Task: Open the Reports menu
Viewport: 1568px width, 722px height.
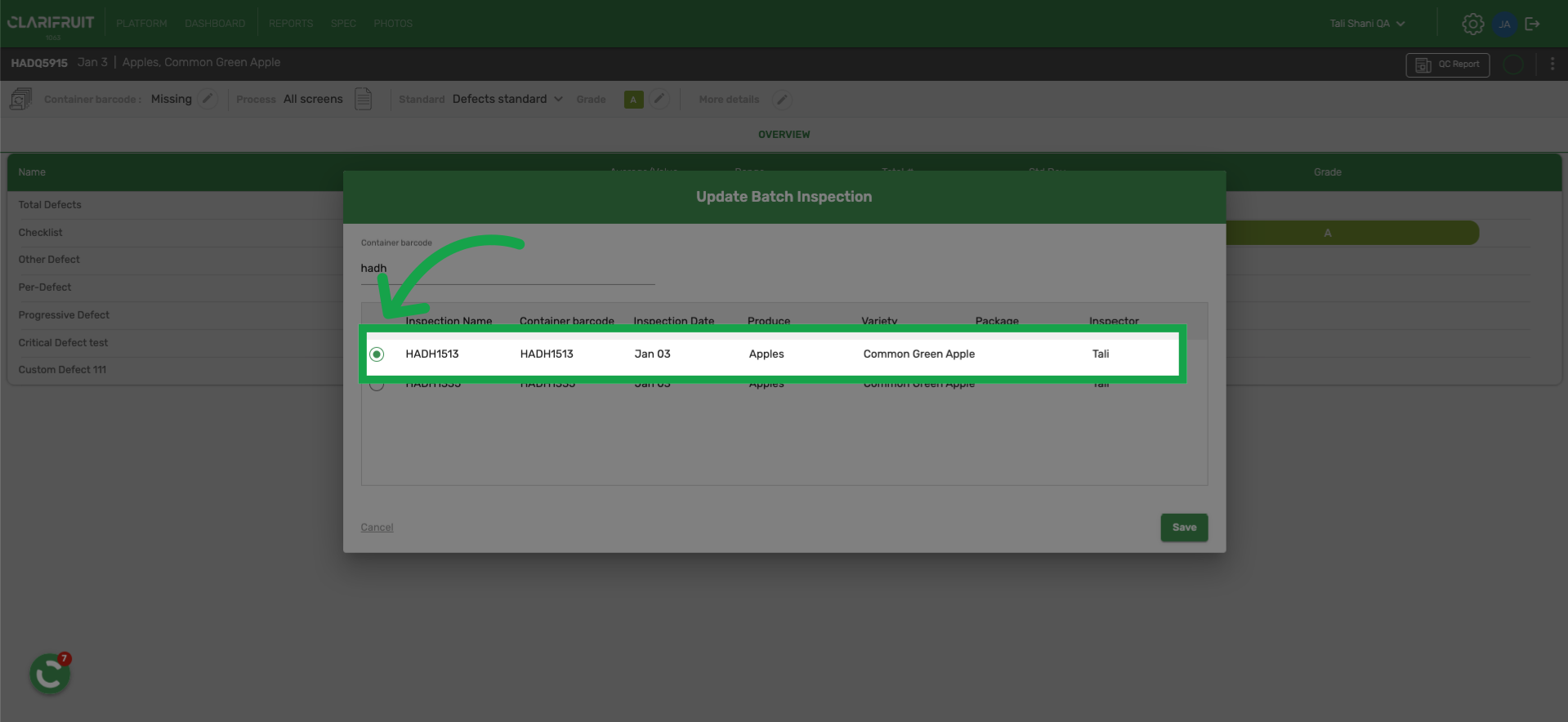Action: [291, 24]
